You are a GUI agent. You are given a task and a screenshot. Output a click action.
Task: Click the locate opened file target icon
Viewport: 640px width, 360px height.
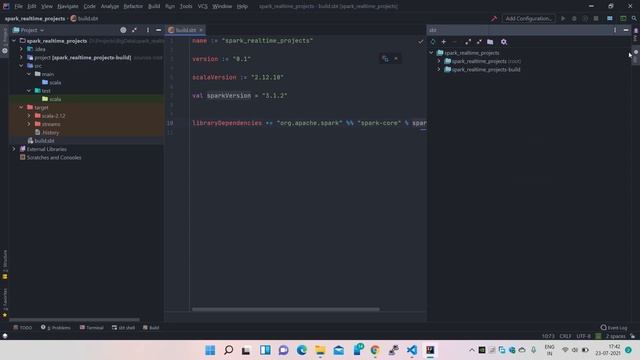pyautogui.click(x=123, y=30)
